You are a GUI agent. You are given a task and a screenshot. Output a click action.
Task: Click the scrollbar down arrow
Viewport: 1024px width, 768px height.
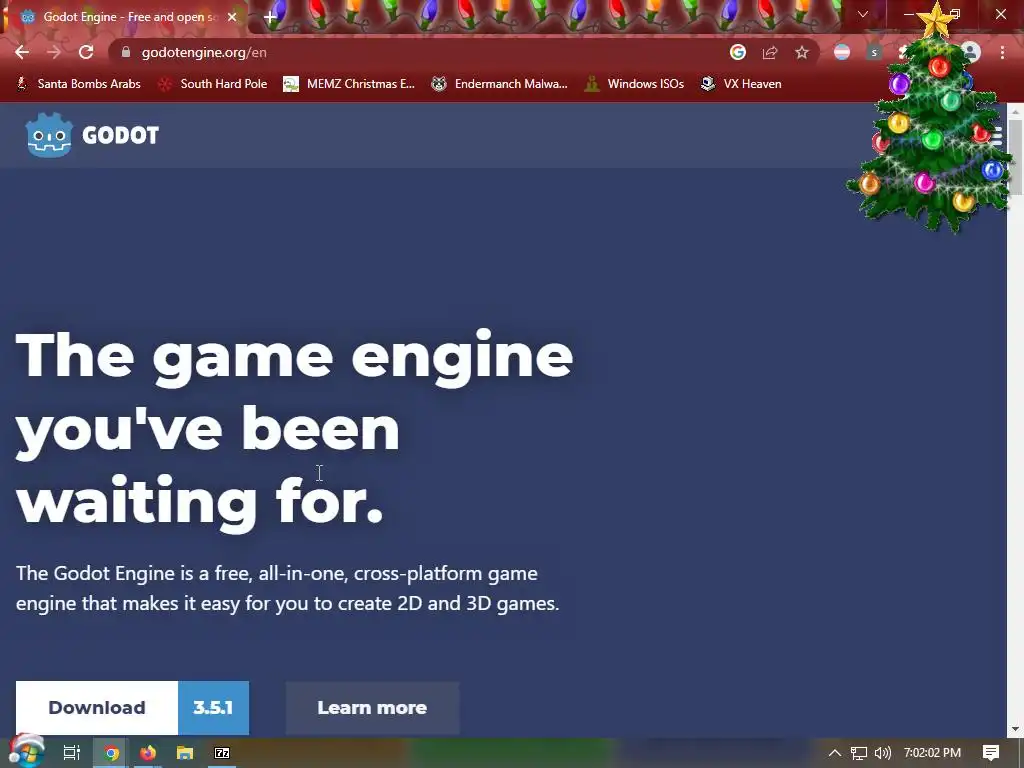[x=1015, y=729]
